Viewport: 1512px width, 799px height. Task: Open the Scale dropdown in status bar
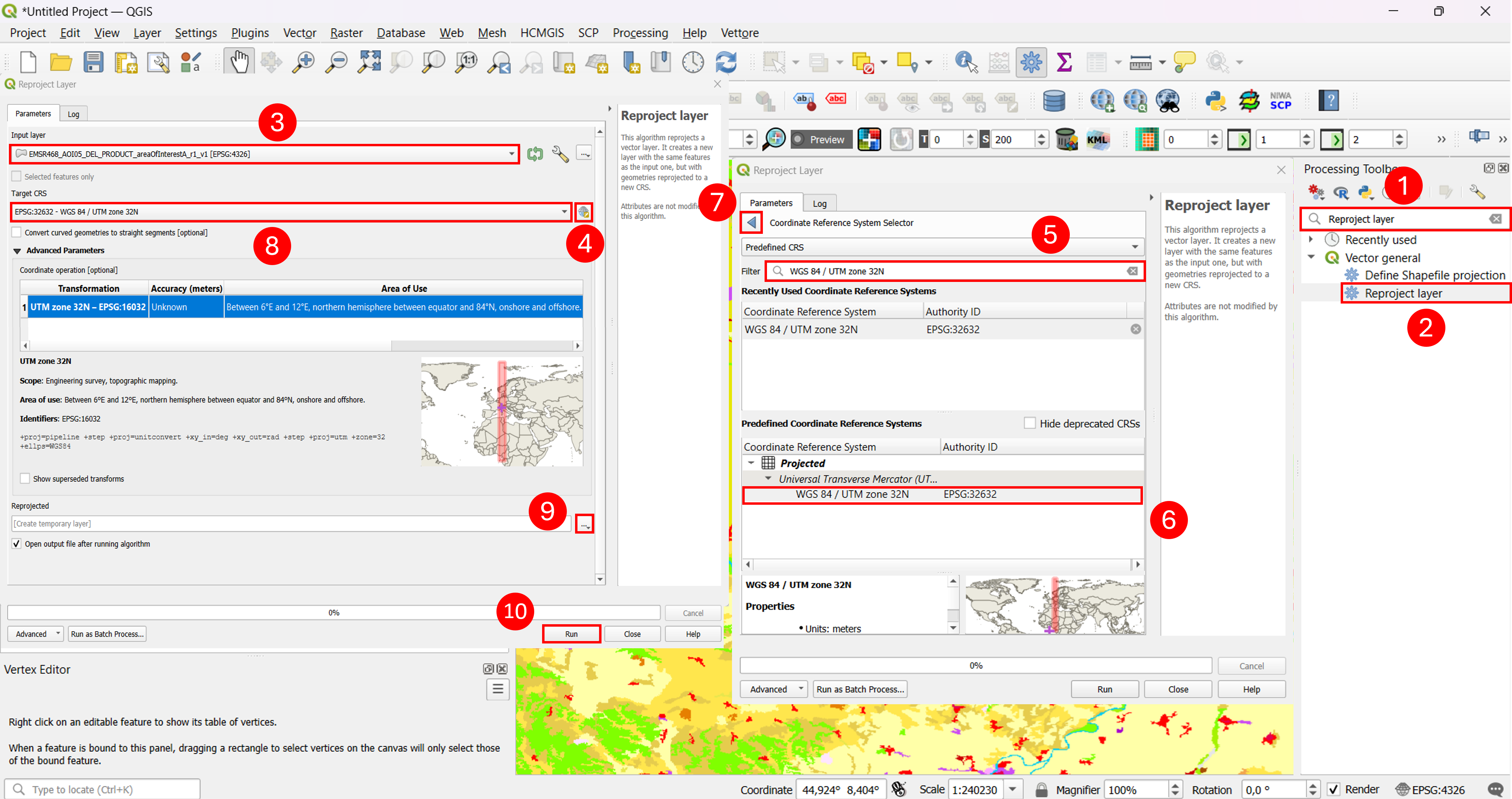point(1012,790)
